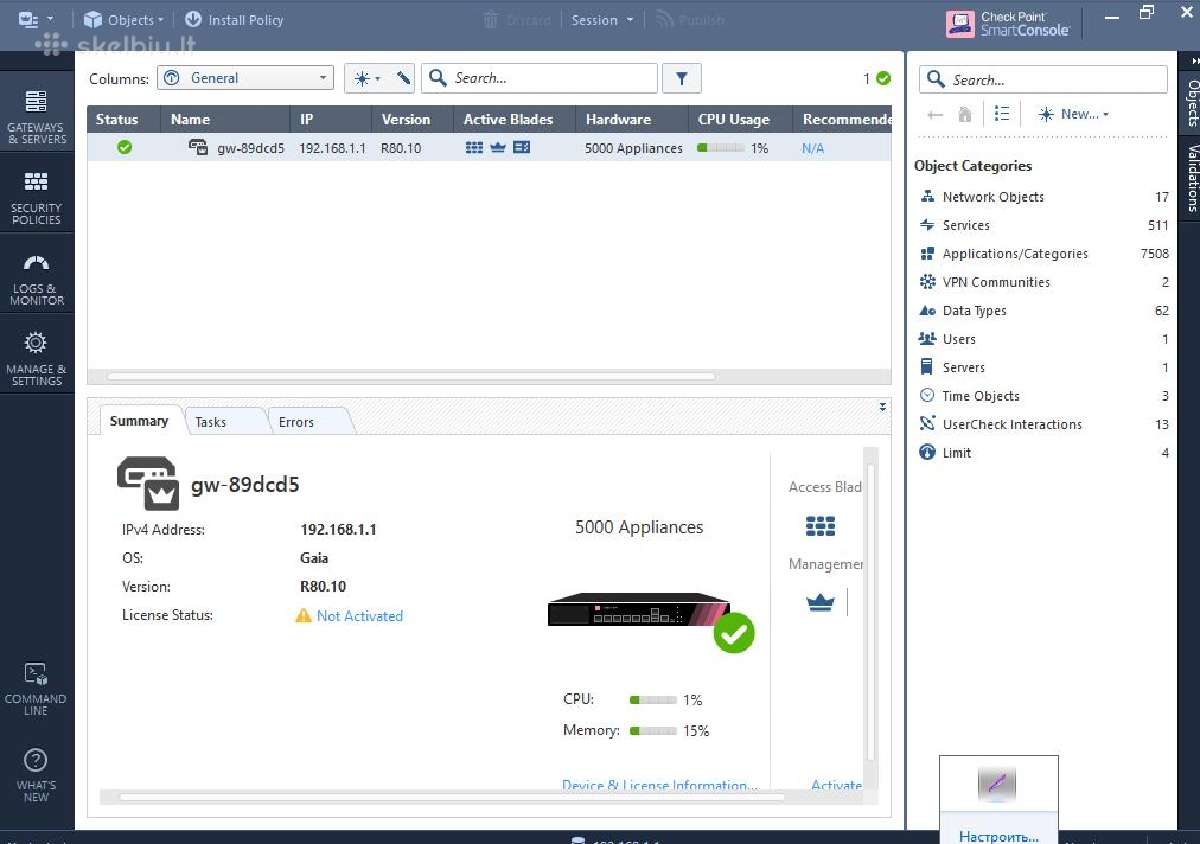Open Logs & Monitor view
The height and width of the screenshot is (844, 1200).
[x=36, y=279]
